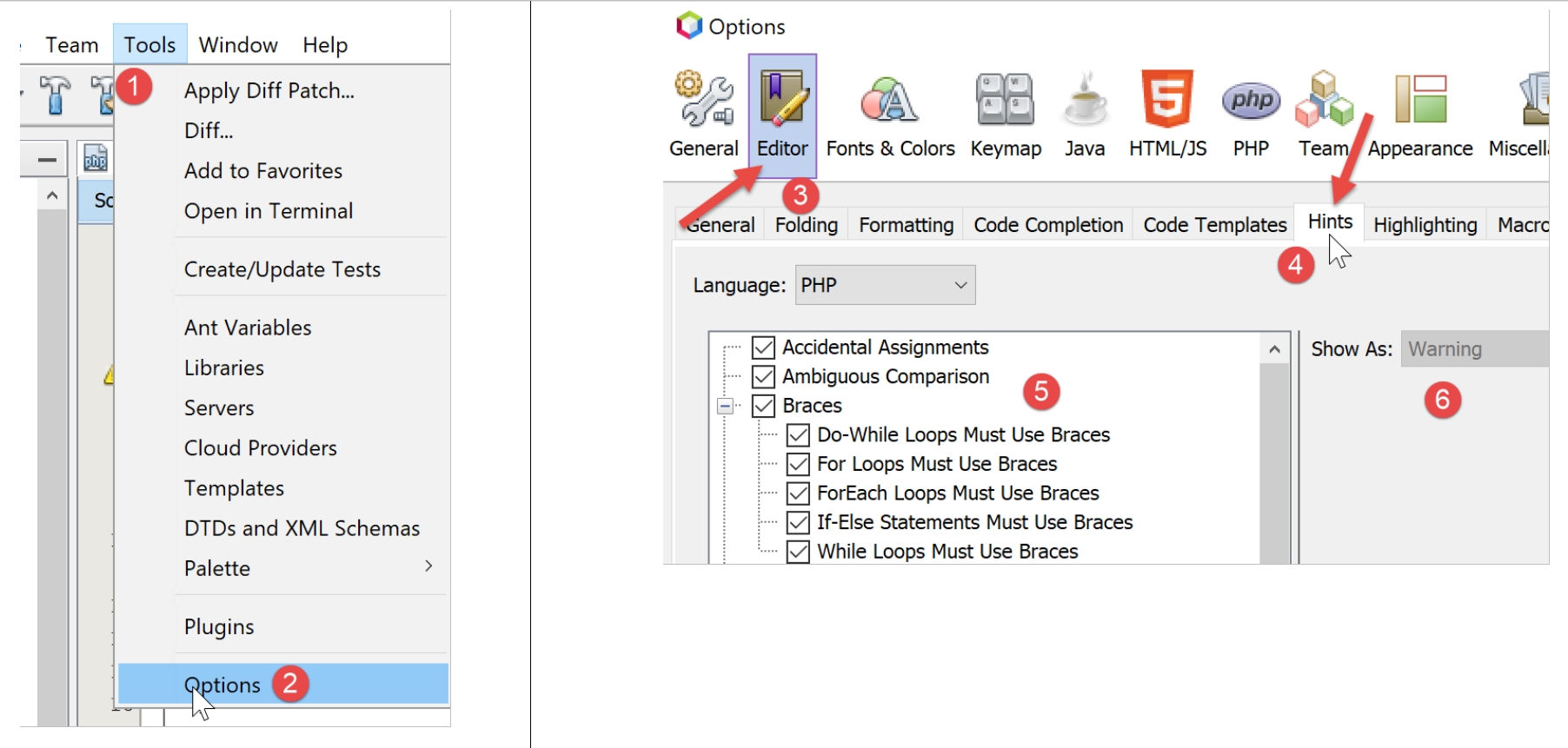This screenshot has width=1568, height=748.
Task: Open the HTML/JS options category
Action: tap(1167, 114)
